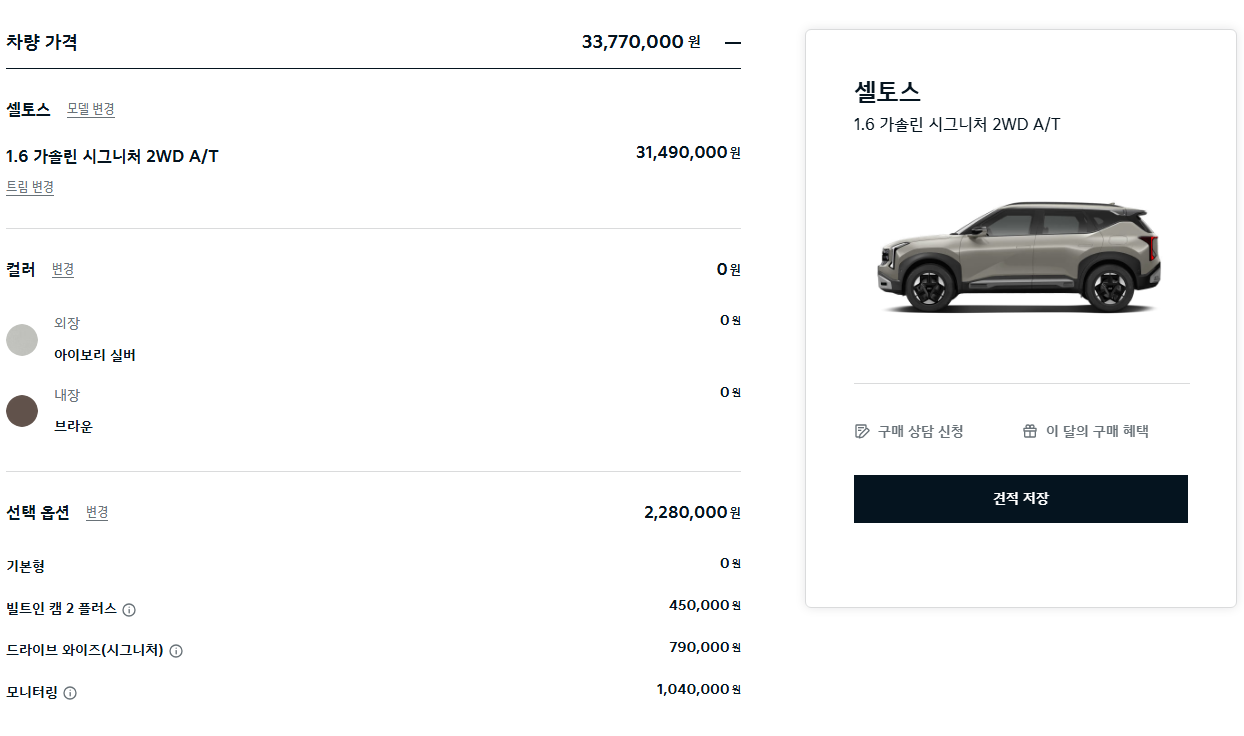Click 변경 next to 선택 옵션
This screenshot has height=736, width=1244.
point(97,512)
